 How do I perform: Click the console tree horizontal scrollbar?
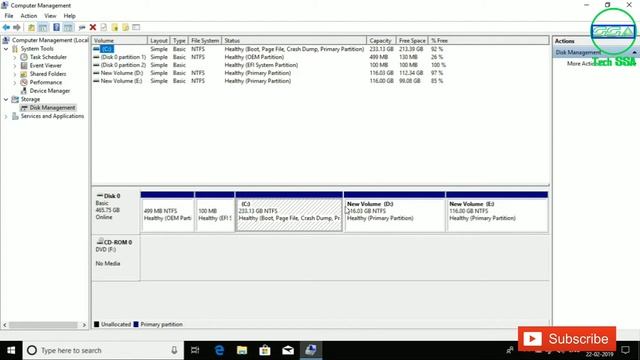(x=43, y=325)
